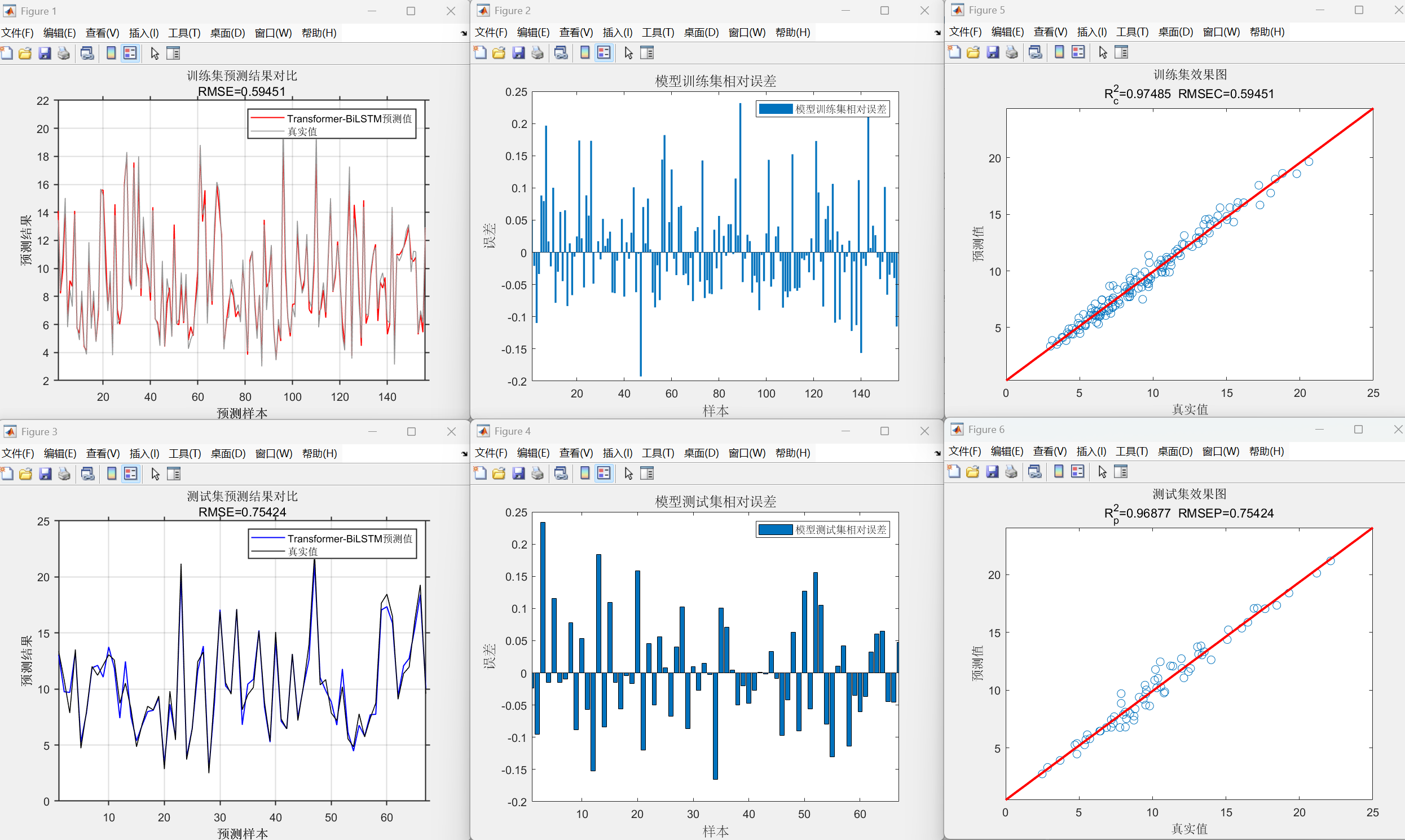The height and width of the screenshot is (840, 1405).
Task: Open 文件(F) menu in Figure 1
Action: click(x=17, y=33)
